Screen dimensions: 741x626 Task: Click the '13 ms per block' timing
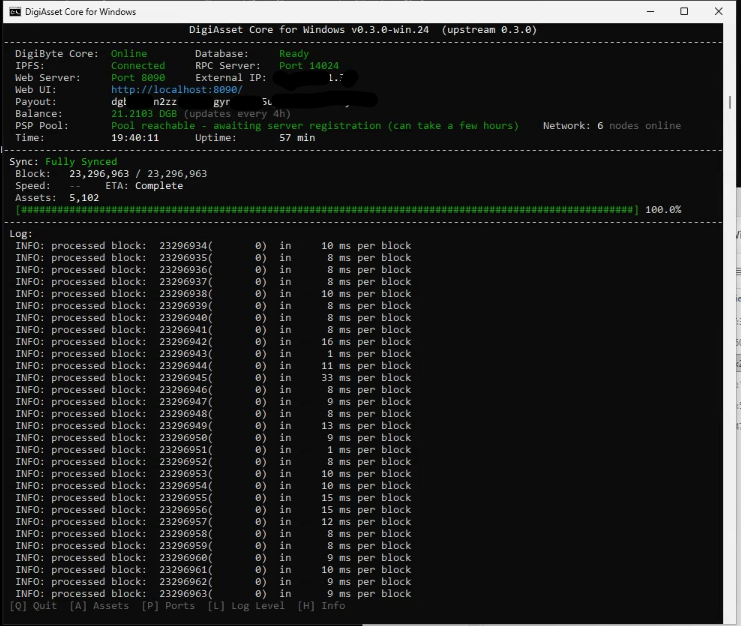(366, 426)
